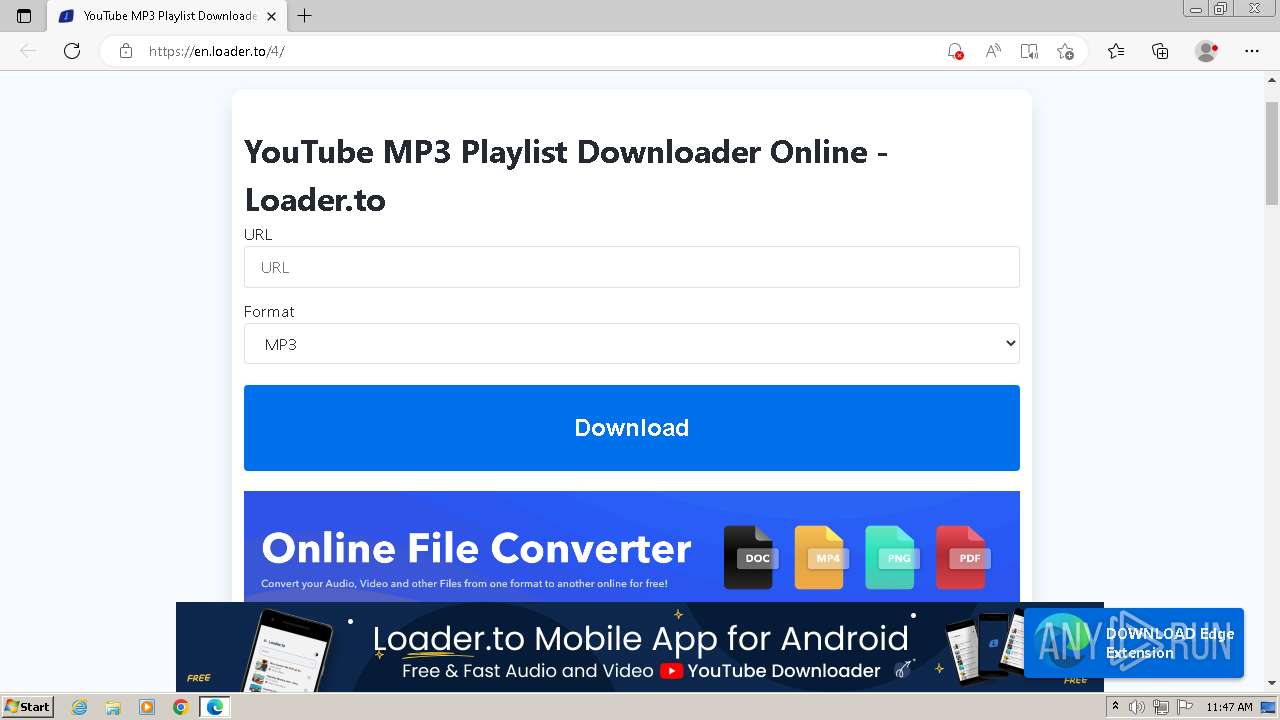Viewport: 1280px width, 720px height.
Task: Click the scrollbar down arrow
Action: [1272, 683]
